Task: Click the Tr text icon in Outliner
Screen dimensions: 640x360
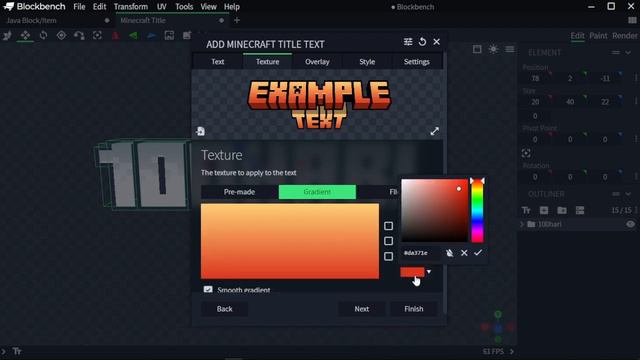Action: pos(526,210)
